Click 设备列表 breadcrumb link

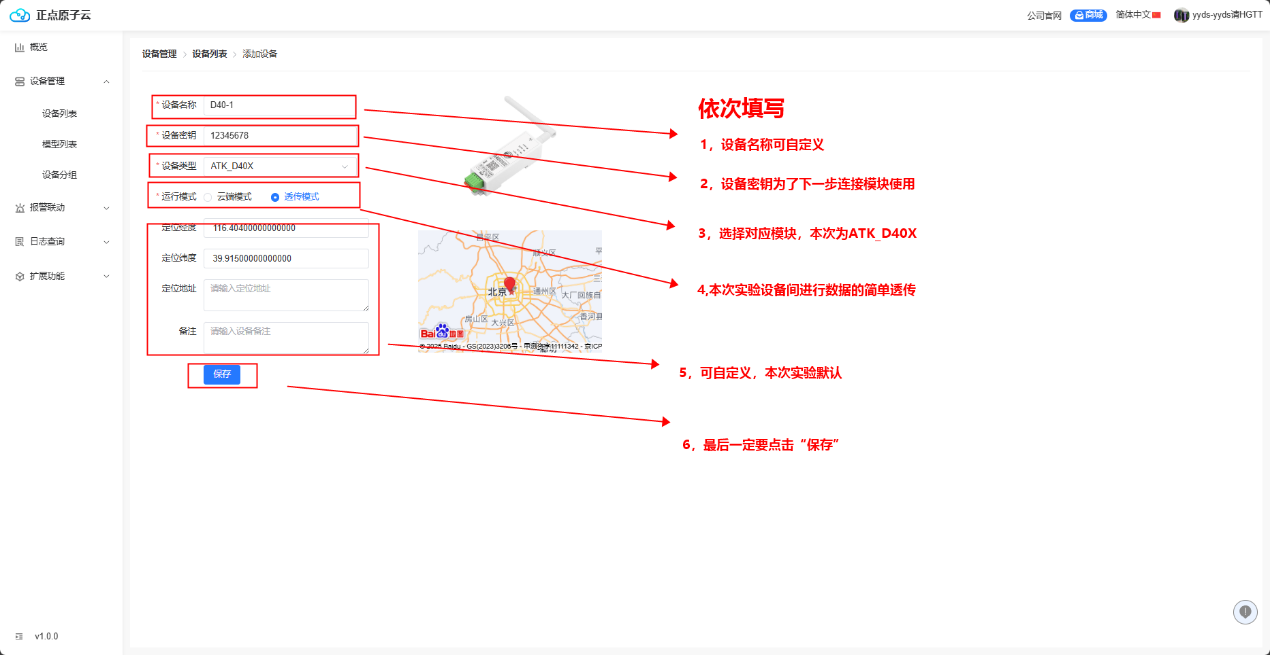(x=210, y=54)
